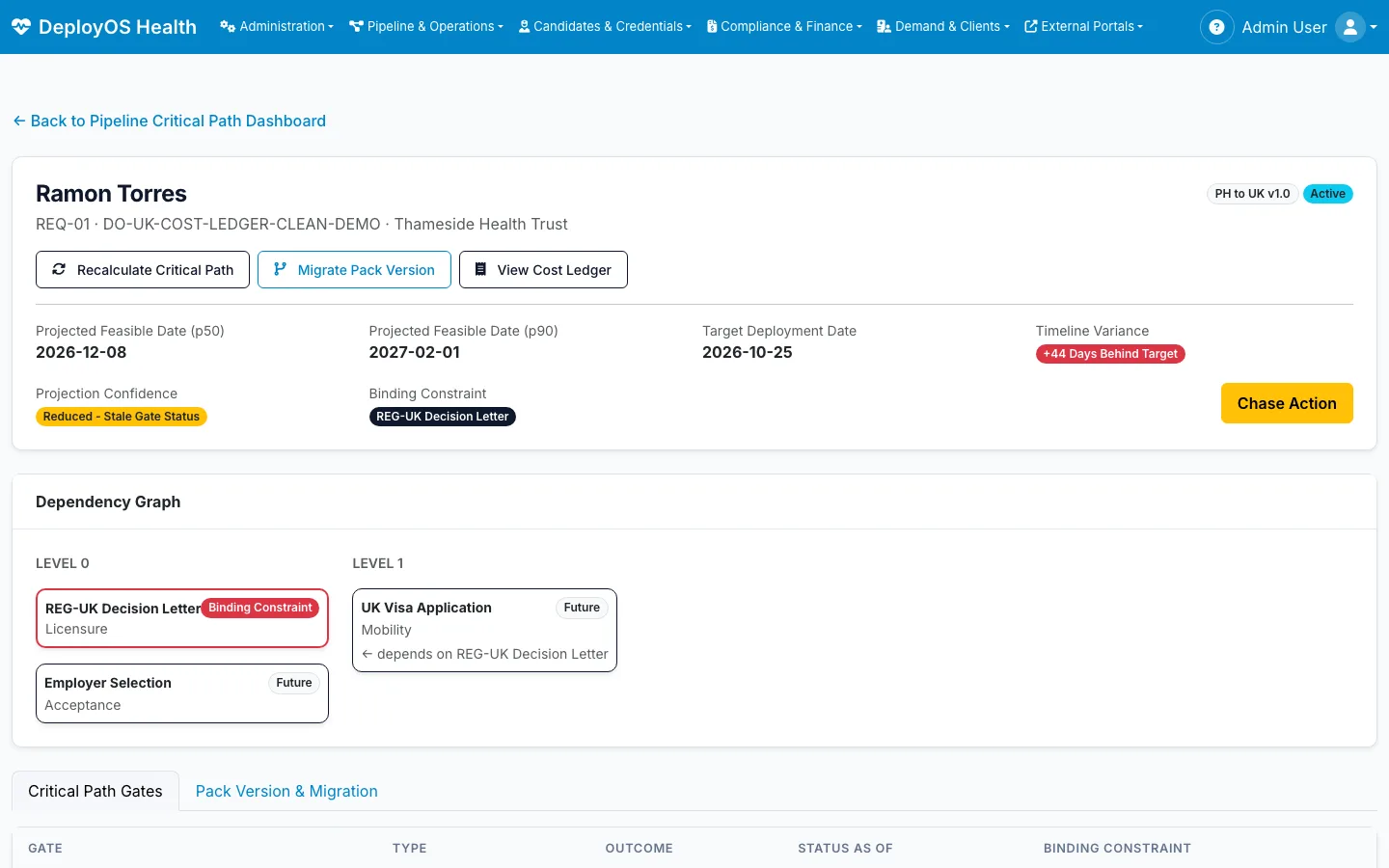Click the p50 projected date 2026-12-08
This screenshot has height=868, width=1389.
81,352
